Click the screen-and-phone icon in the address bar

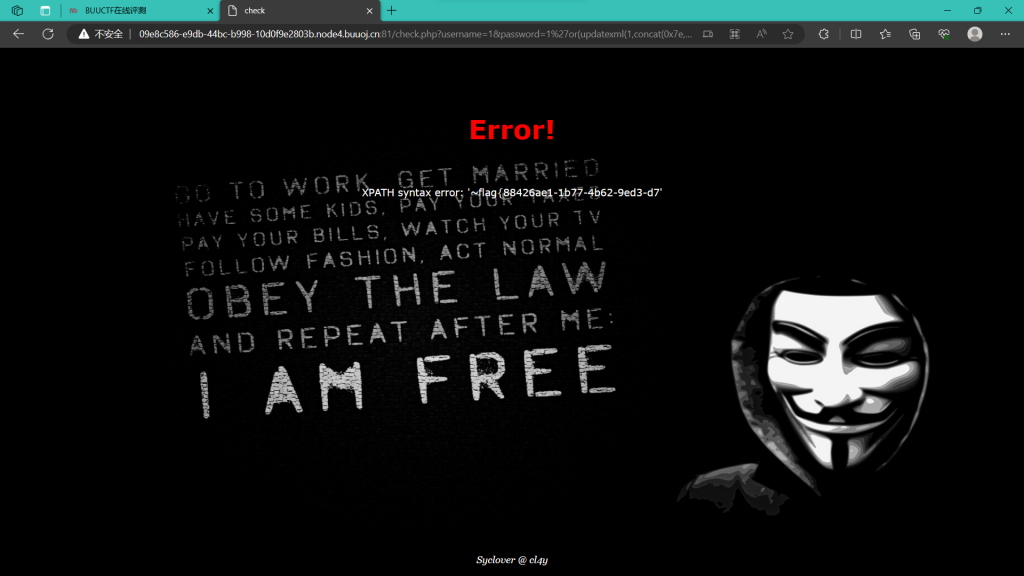[x=708, y=34]
